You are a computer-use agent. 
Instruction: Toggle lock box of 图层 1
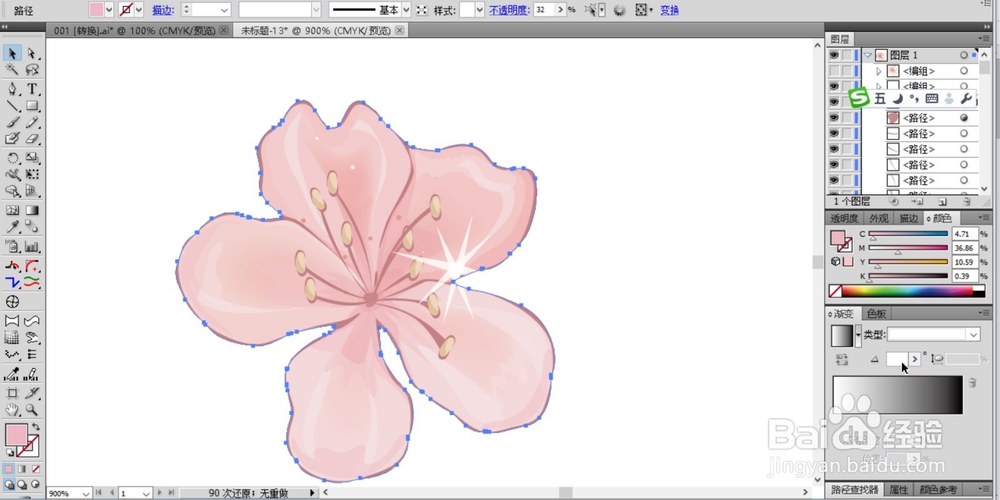click(x=846, y=55)
